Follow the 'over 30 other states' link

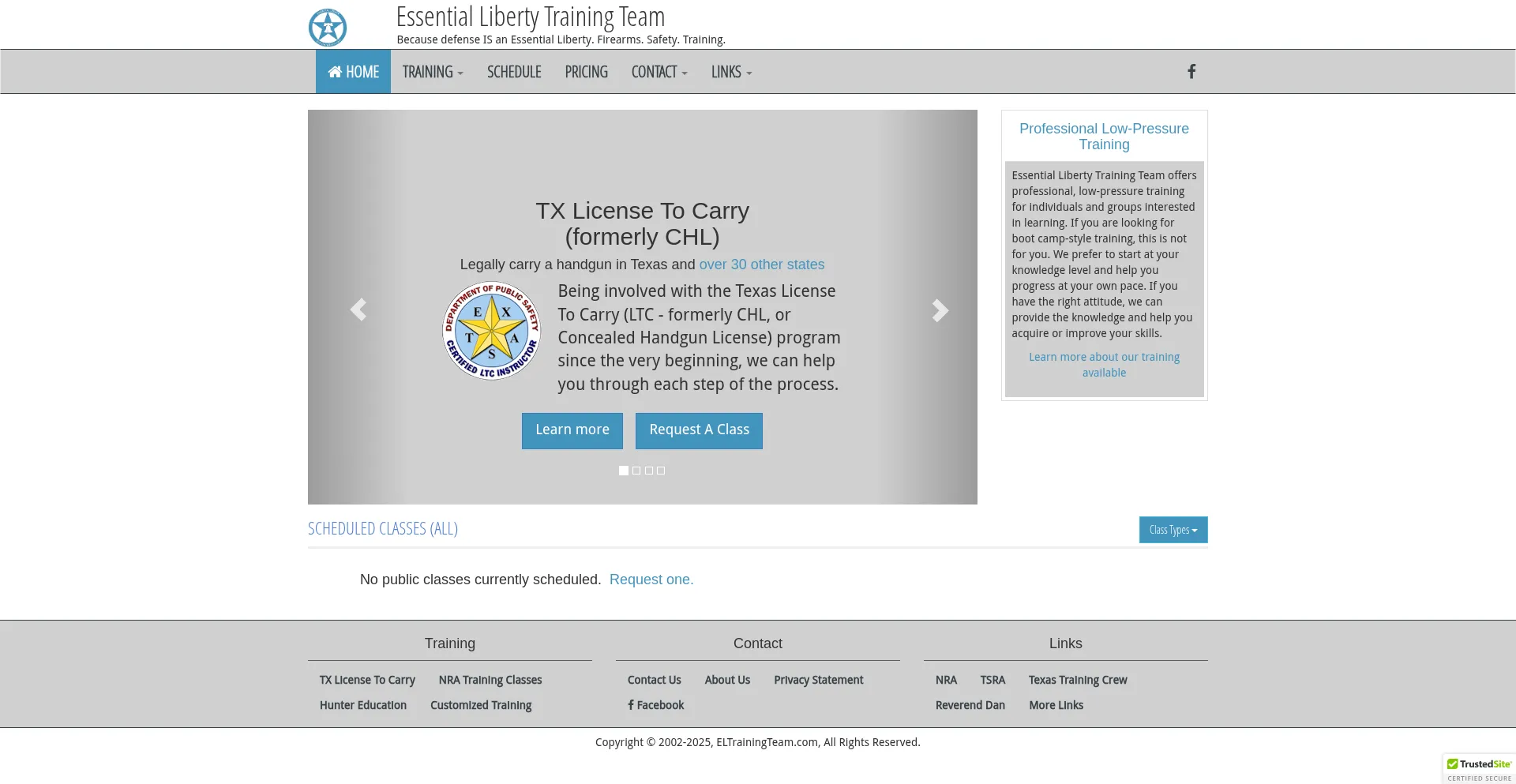click(x=761, y=264)
